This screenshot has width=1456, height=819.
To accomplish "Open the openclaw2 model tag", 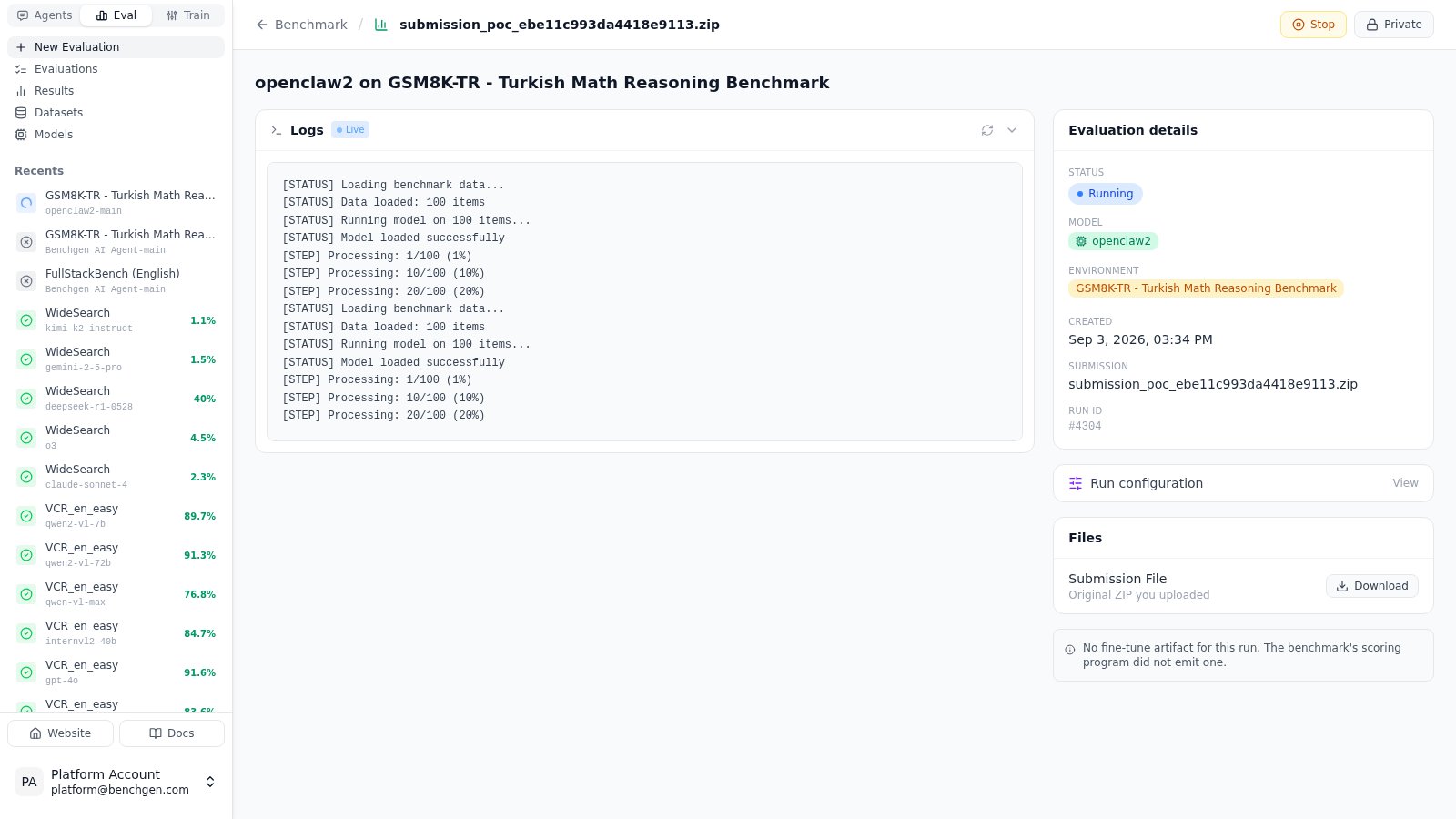I will [x=1113, y=241].
